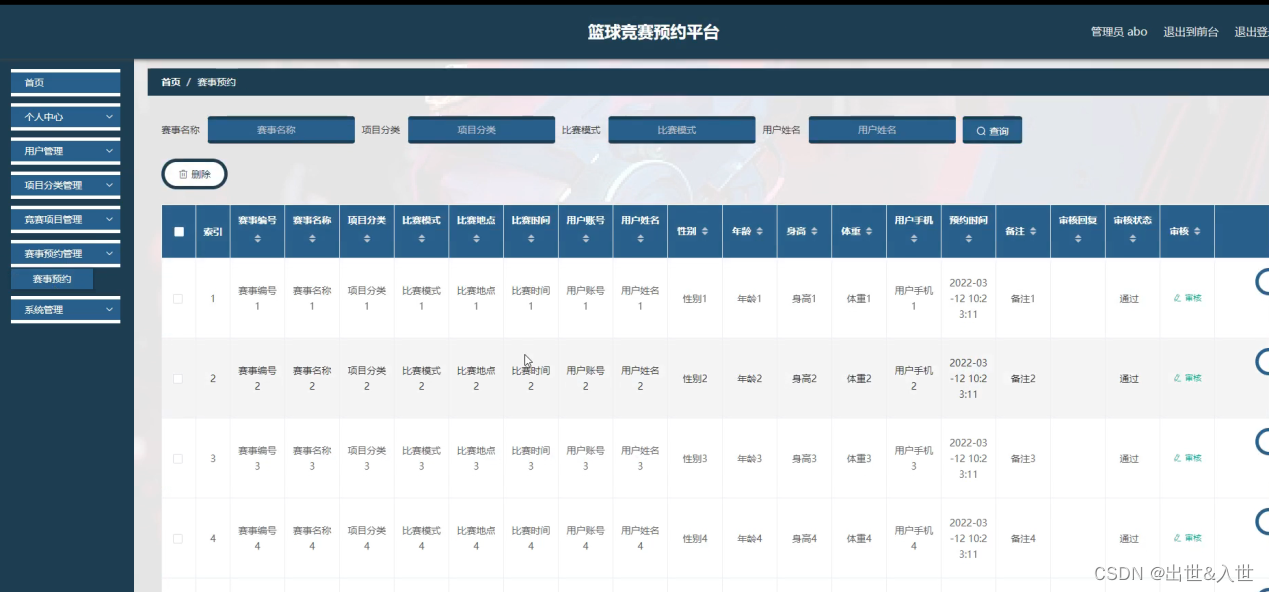Sort by the 比赛模式 column arrows
The height and width of the screenshot is (592, 1269).
point(421,239)
